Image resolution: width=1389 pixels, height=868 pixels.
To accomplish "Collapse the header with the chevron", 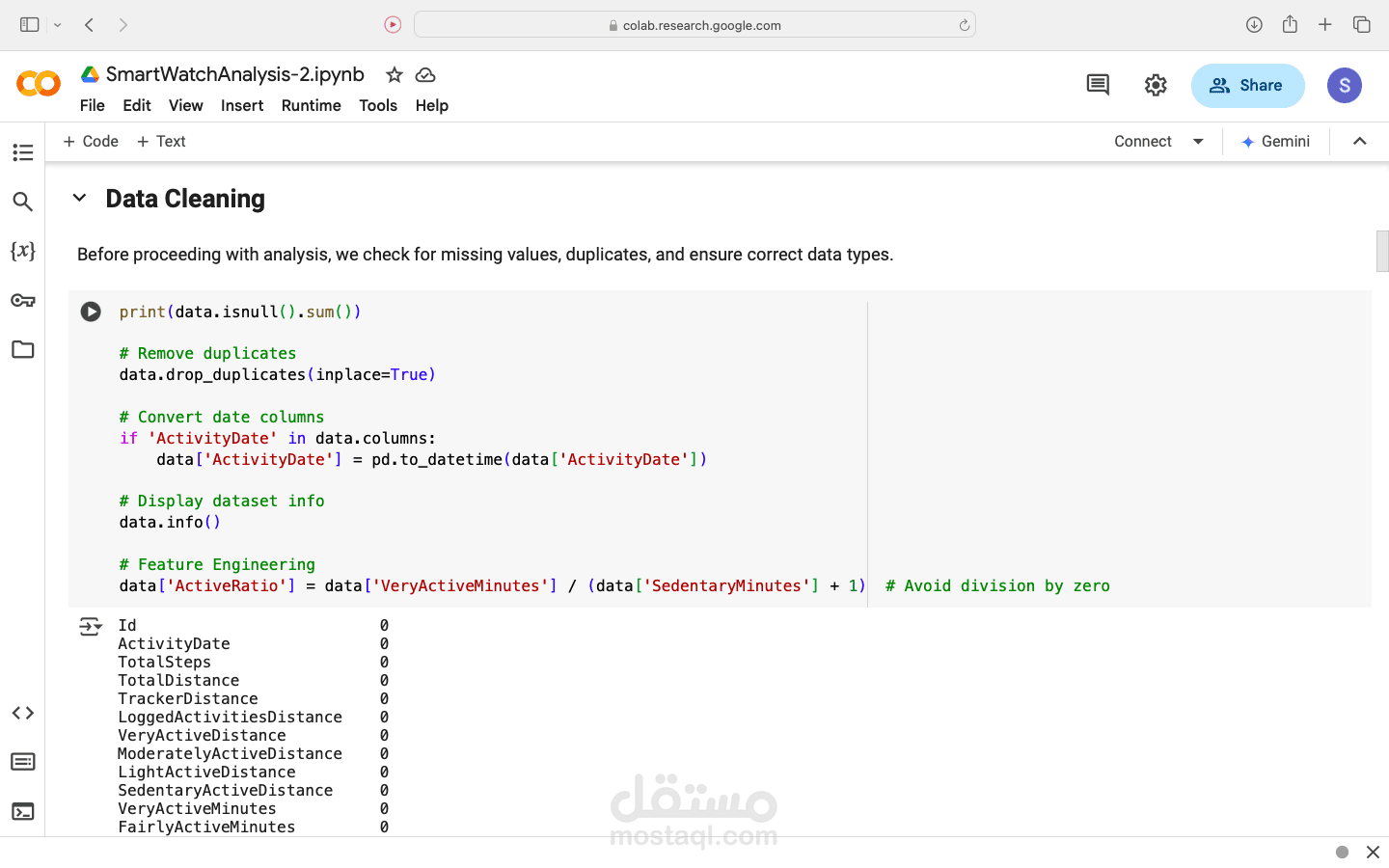I will (x=1359, y=141).
